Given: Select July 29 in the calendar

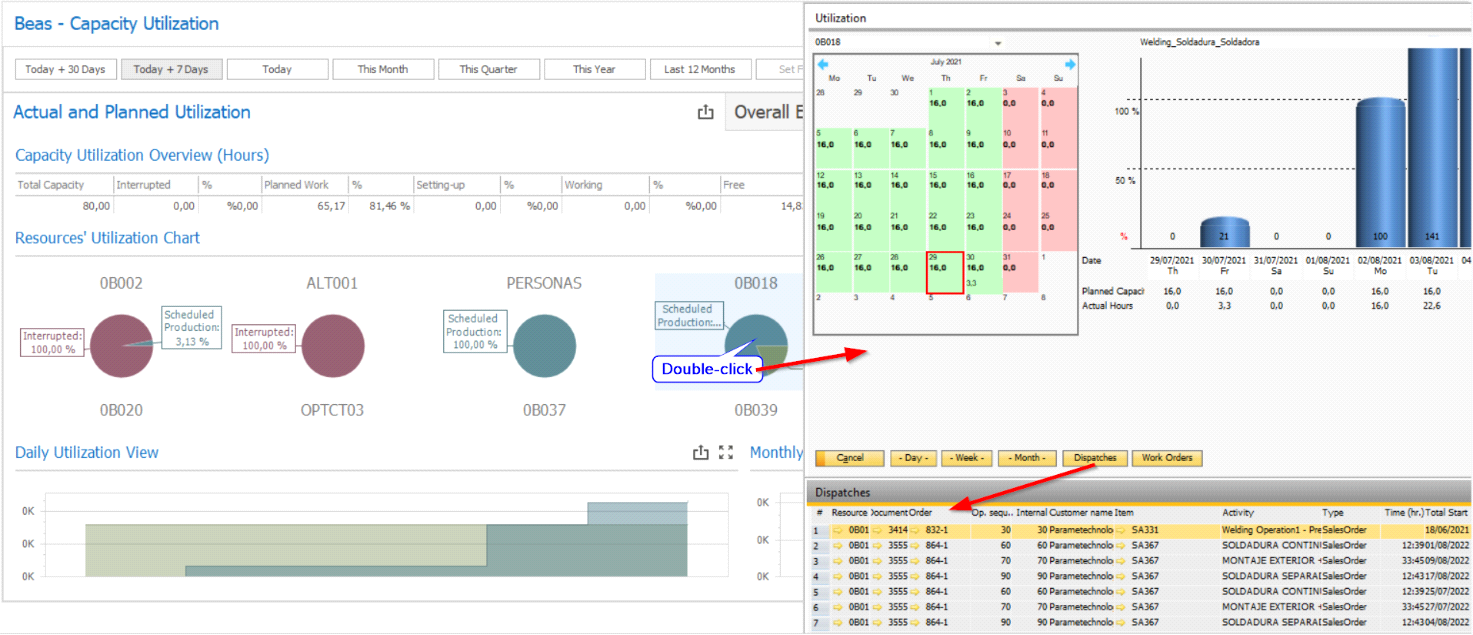Looking at the screenshot, I should coord(945,273).
